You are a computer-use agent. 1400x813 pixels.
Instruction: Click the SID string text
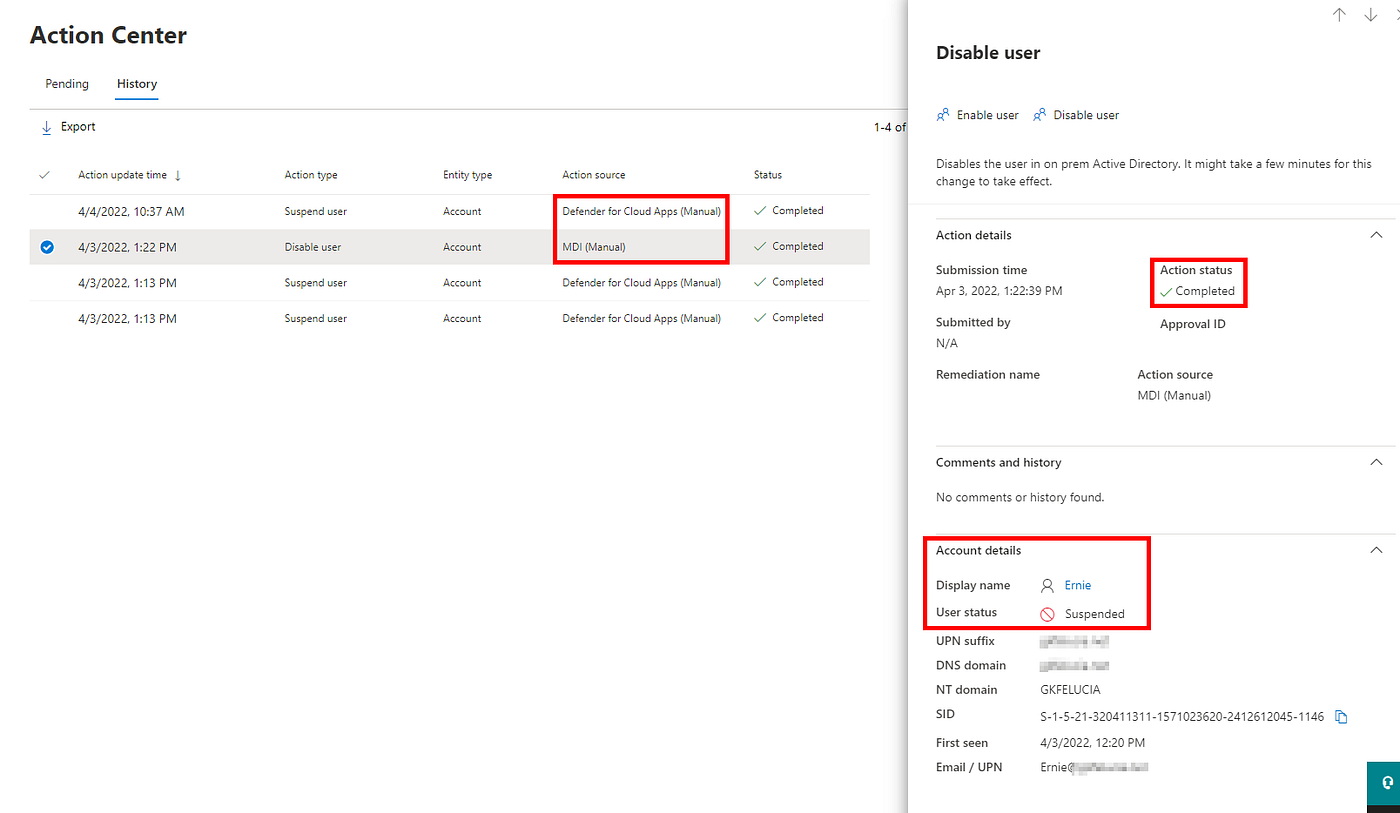(1182, 717)
